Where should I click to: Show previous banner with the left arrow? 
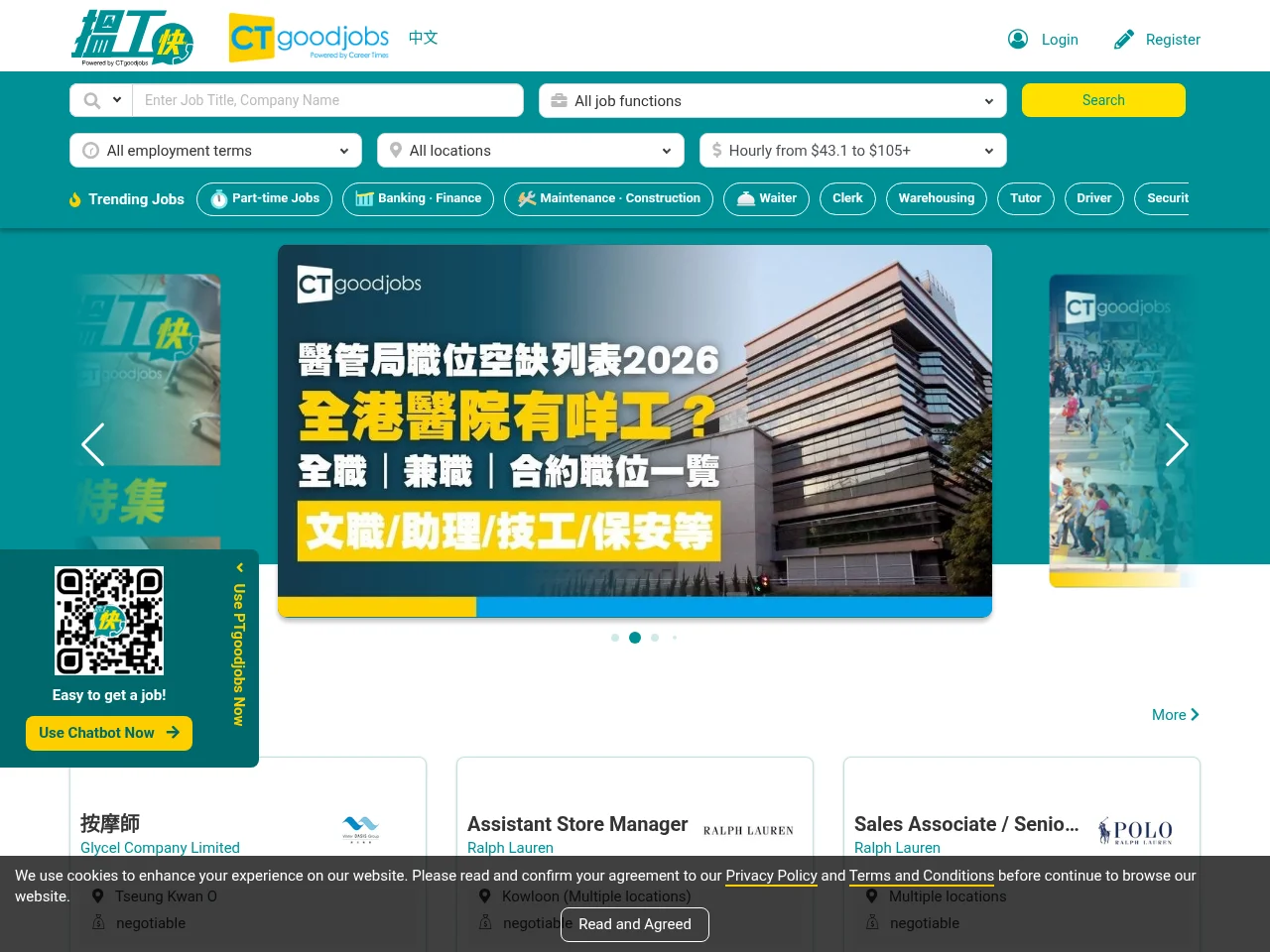click(93, 444)
